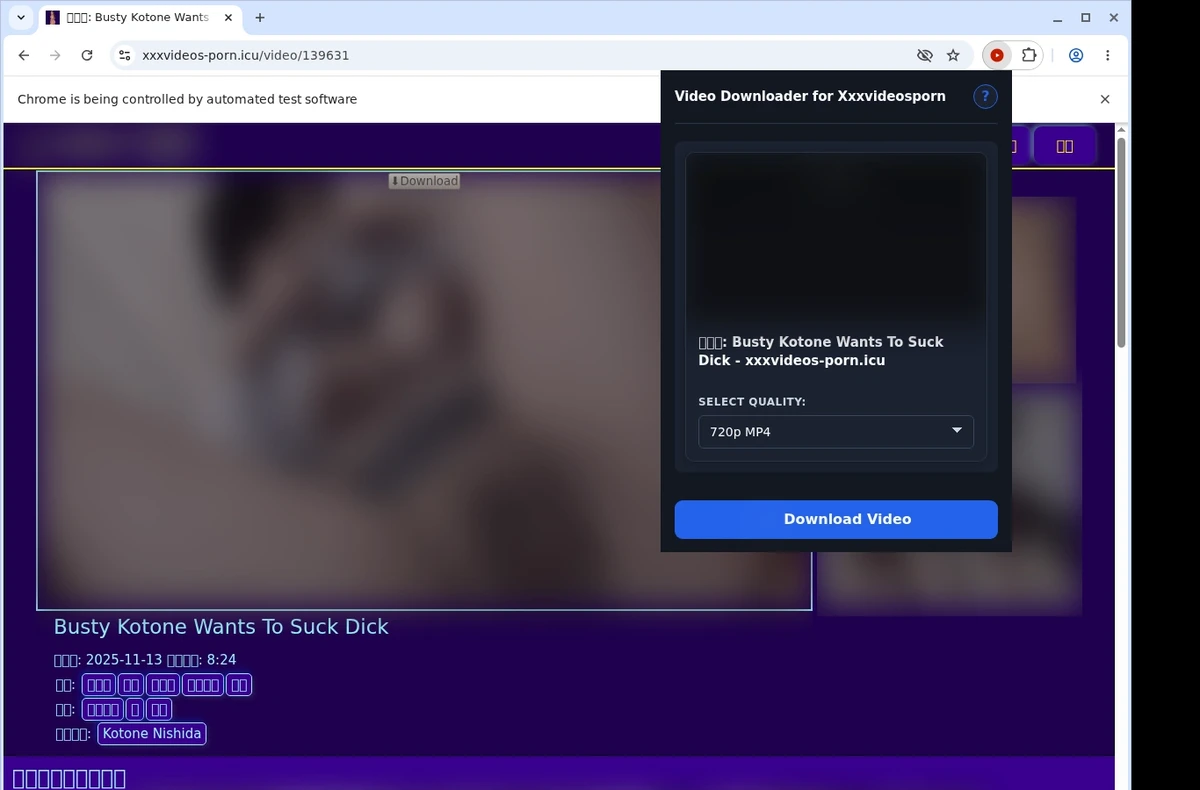Open the tab search chevron
The image size is (1200, 790).
[x=21, y=17]
